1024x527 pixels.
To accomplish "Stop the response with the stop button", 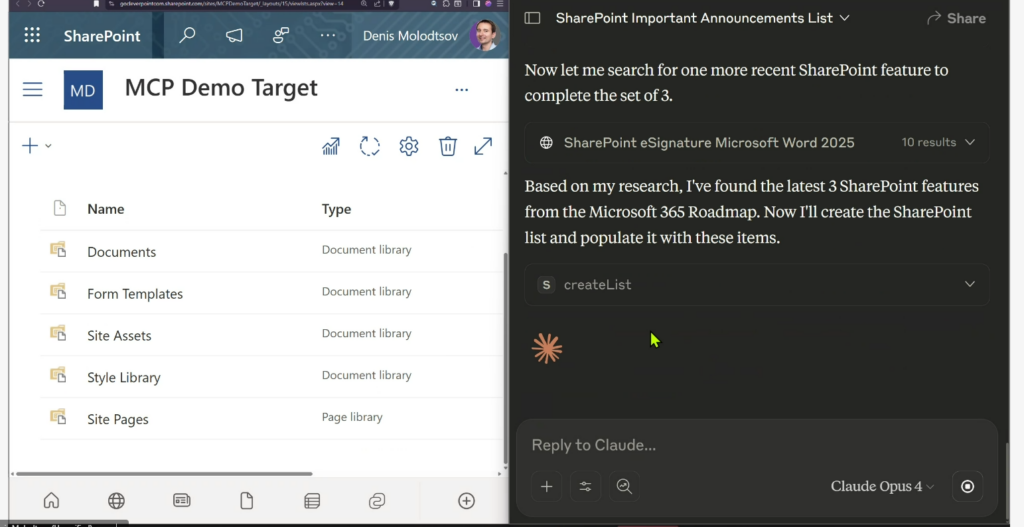I will 968,487.
